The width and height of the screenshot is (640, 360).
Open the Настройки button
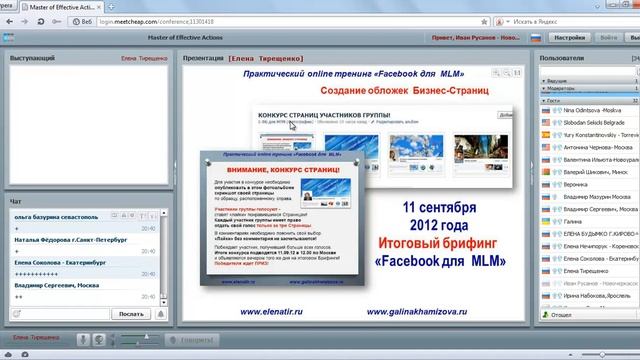click(569, 38)
